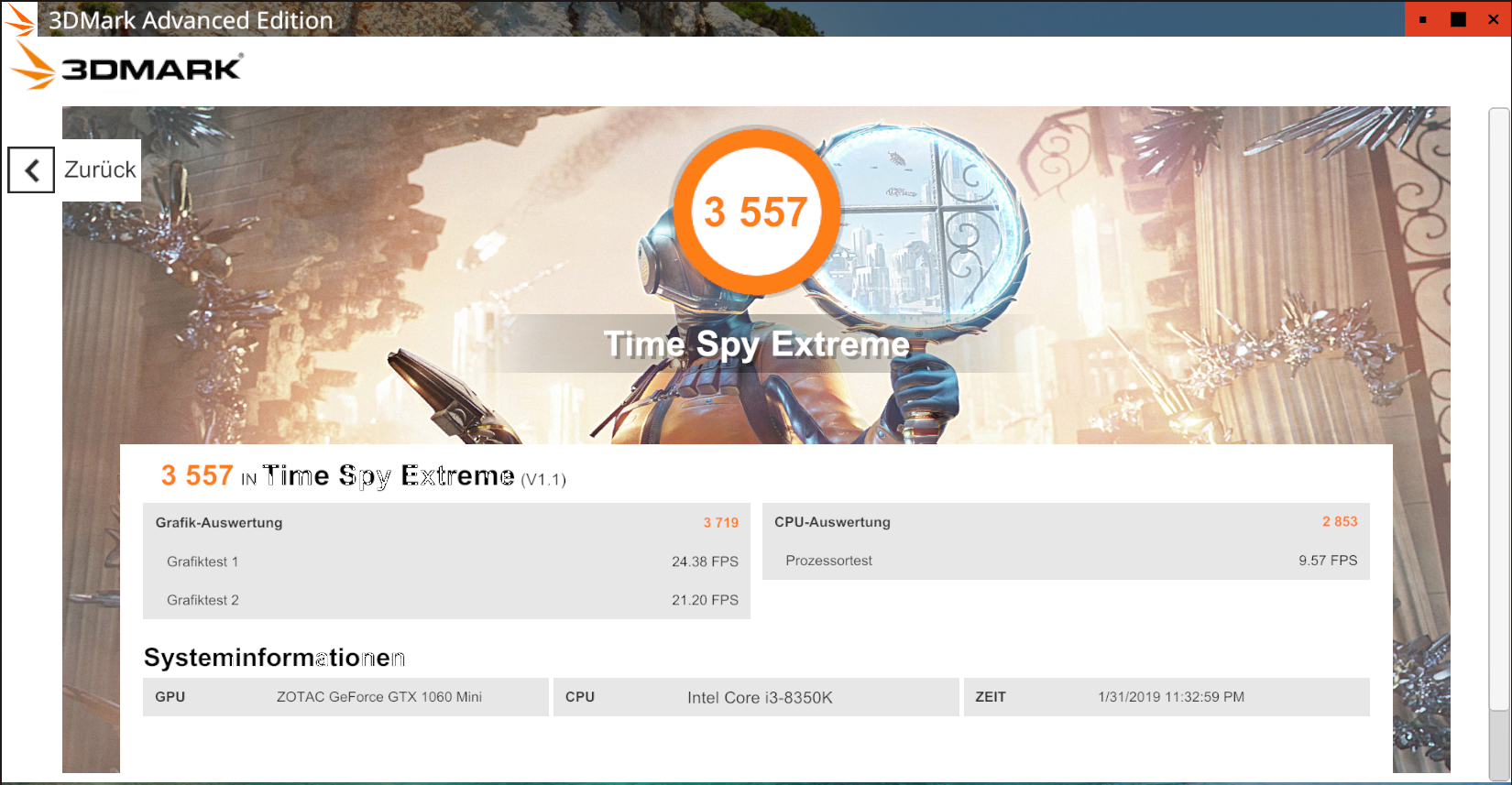
Task: Select the Grafiktest 1 row label
Action: click(x=203, y=561)
